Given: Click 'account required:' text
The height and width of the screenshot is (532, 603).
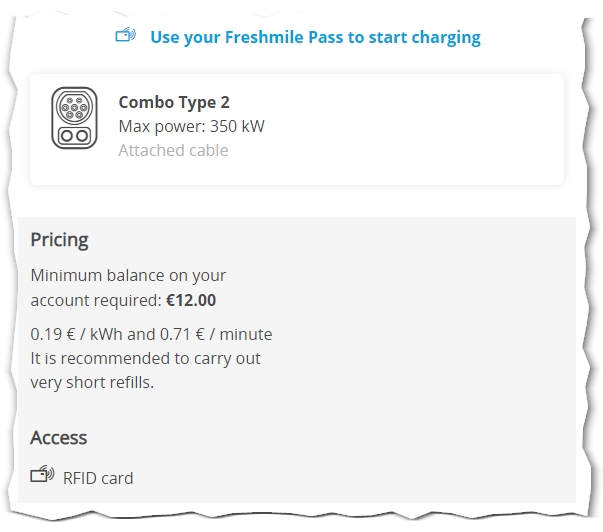Looking at the screenshot, I should pyautogui.click(x=96, y=301).
